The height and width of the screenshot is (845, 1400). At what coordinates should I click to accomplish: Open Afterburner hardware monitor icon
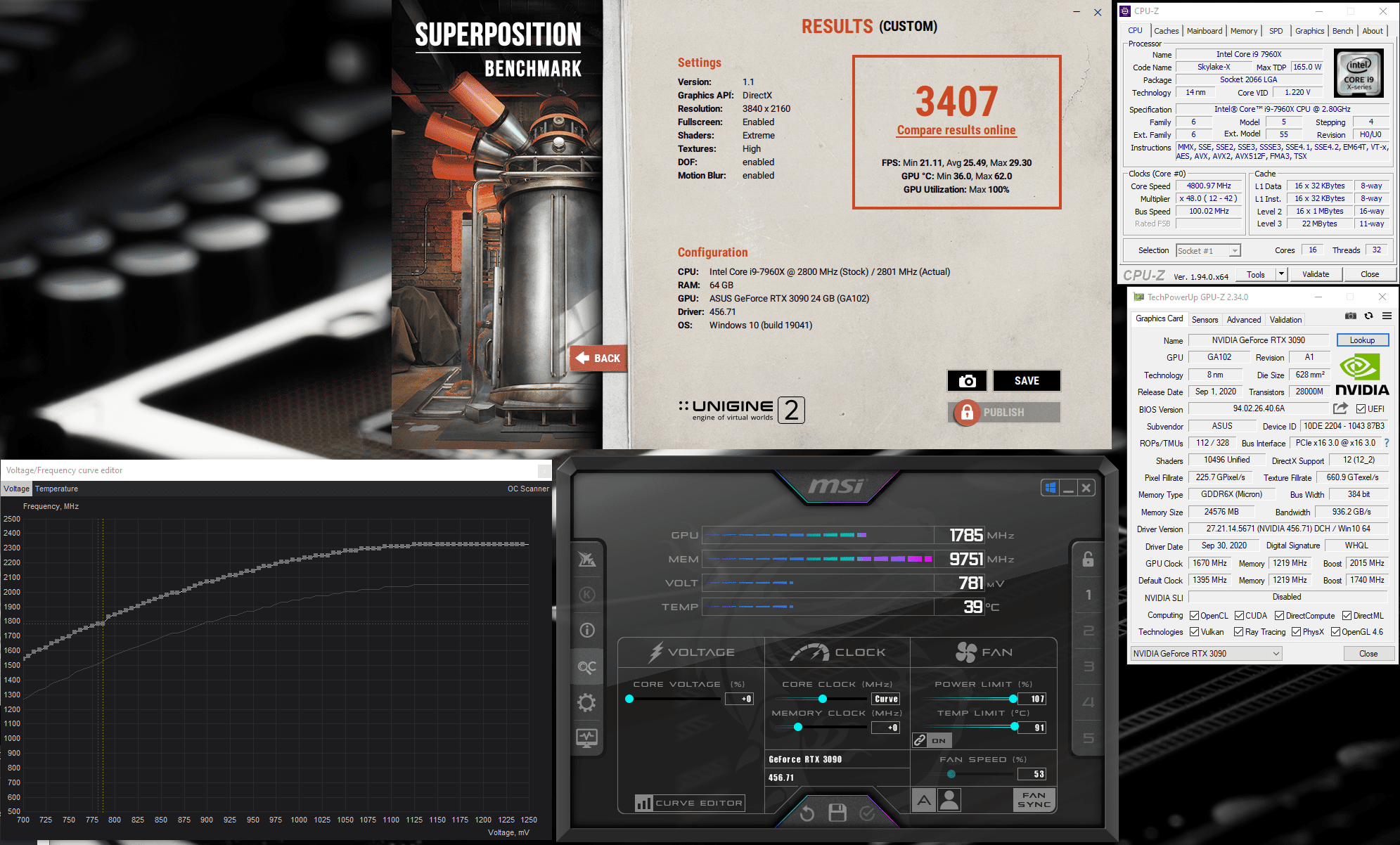point(587,738)
